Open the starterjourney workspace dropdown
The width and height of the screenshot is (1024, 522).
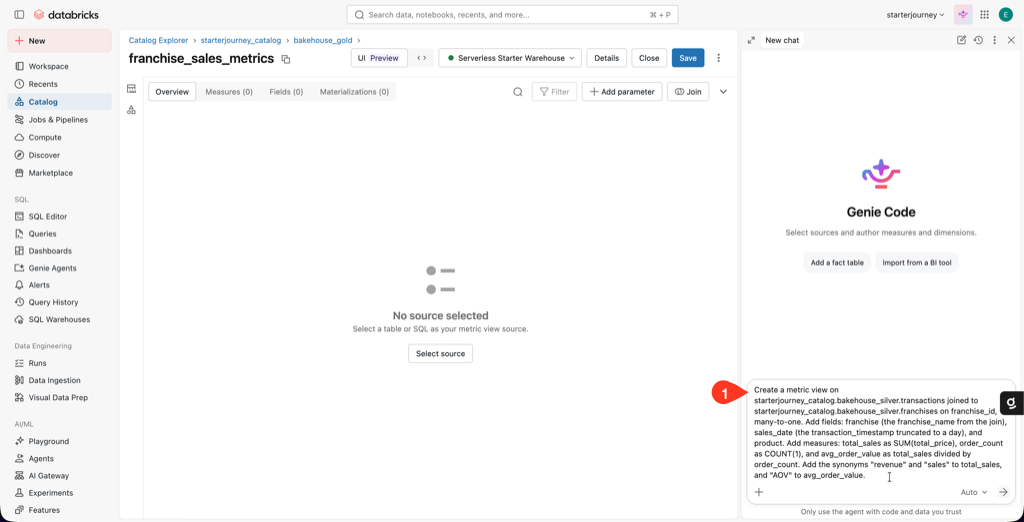(916, 14)
